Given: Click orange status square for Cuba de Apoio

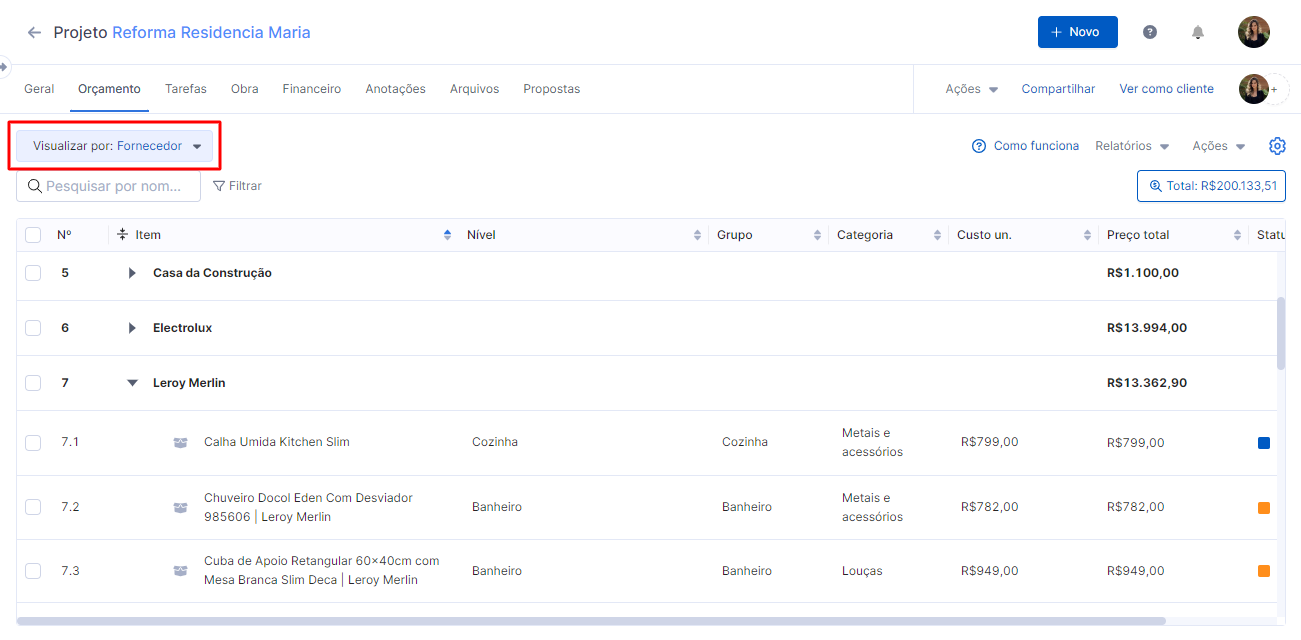Looking at the screenshot, I should [1264, 571].
